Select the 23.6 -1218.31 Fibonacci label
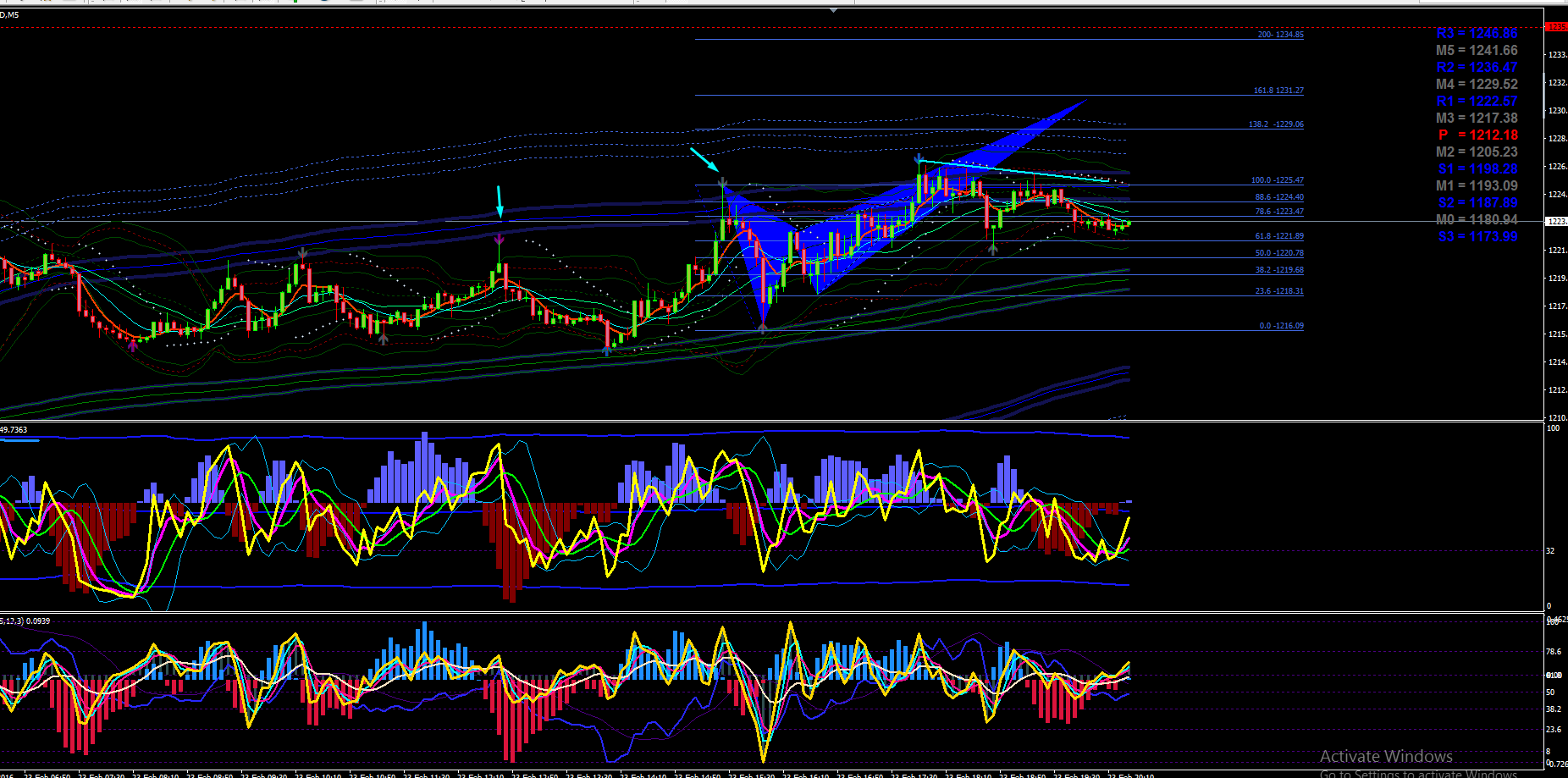Image resolution: width=1568 pixels, height=778 pixels. click(x=1279, y=291)
